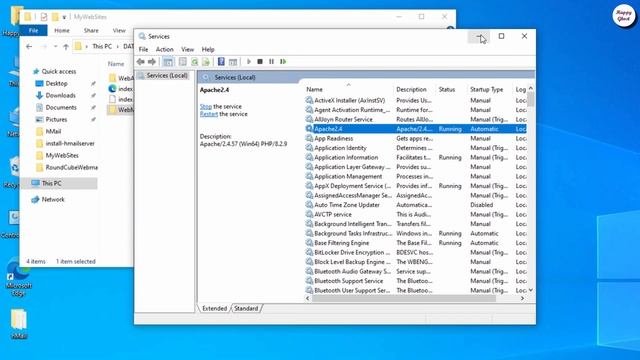Click the Stop Service square icon
This screenshot has height=360, width=640.
(260, 62)
